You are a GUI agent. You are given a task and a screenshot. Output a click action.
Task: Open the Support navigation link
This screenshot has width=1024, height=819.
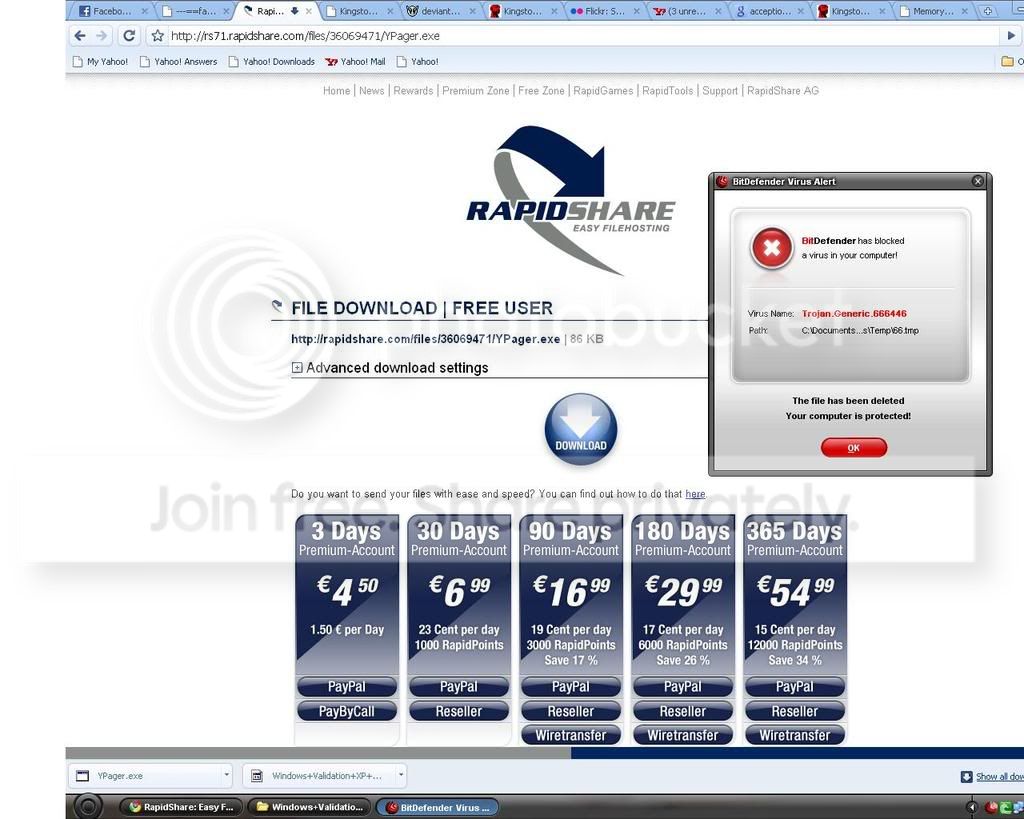[720, 91]
